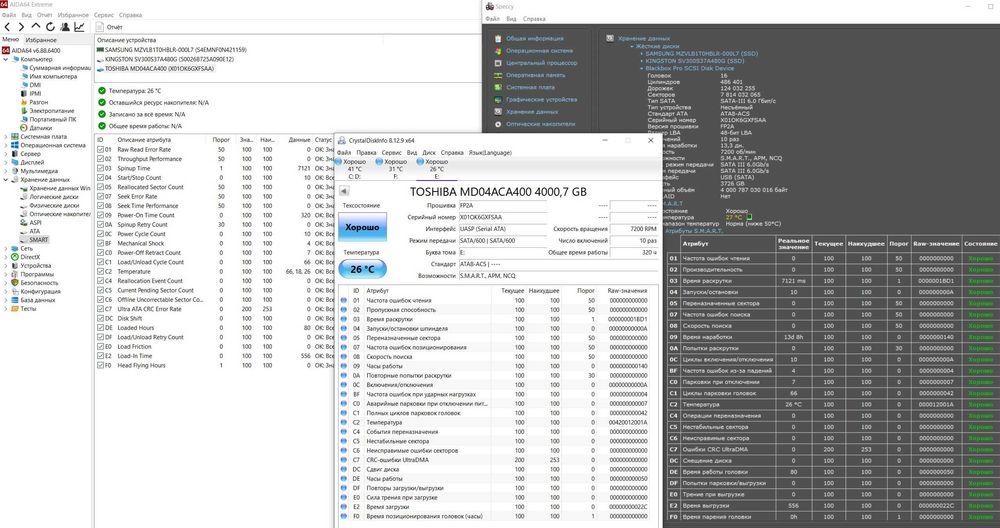This screenshot has width=1000, height=528.
Task: Open Физические диски tree item
Action: pos(54,205)
